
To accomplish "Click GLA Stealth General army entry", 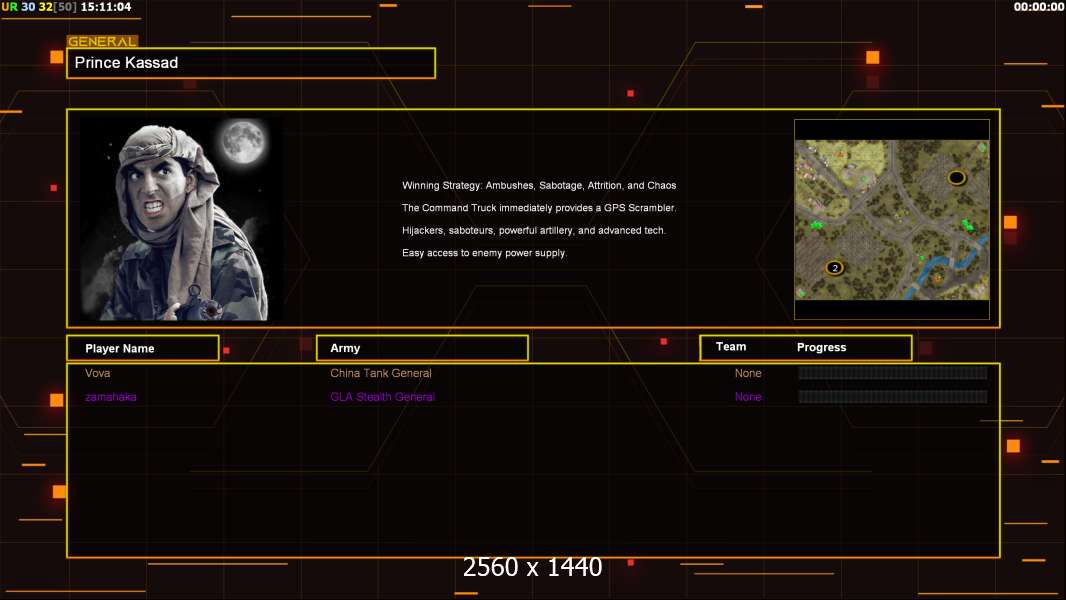I will pyautogui.click(x=382, y=397).
